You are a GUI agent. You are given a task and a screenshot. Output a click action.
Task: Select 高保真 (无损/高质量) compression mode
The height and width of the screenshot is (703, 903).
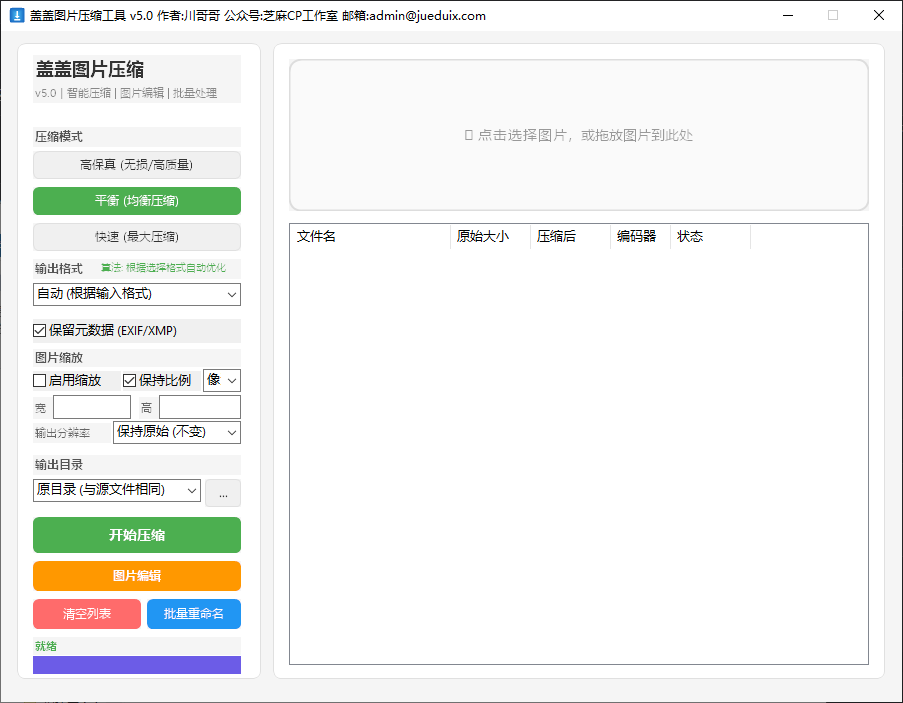[x=136, y=165]
